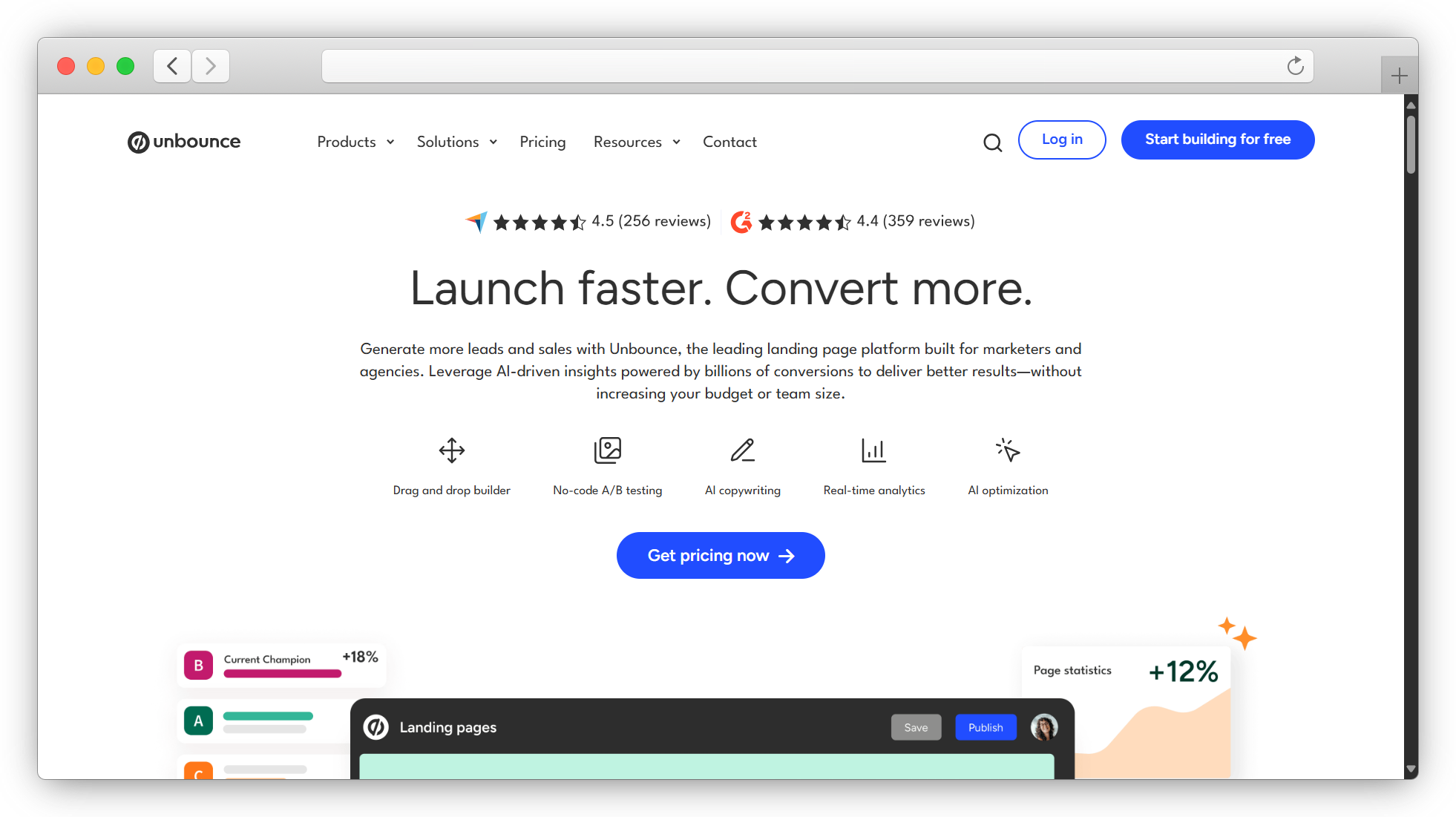Open the Solutions dropdown
This screenshot has height=817, width=1456.
pyautogui.click(x=456, y=142)
